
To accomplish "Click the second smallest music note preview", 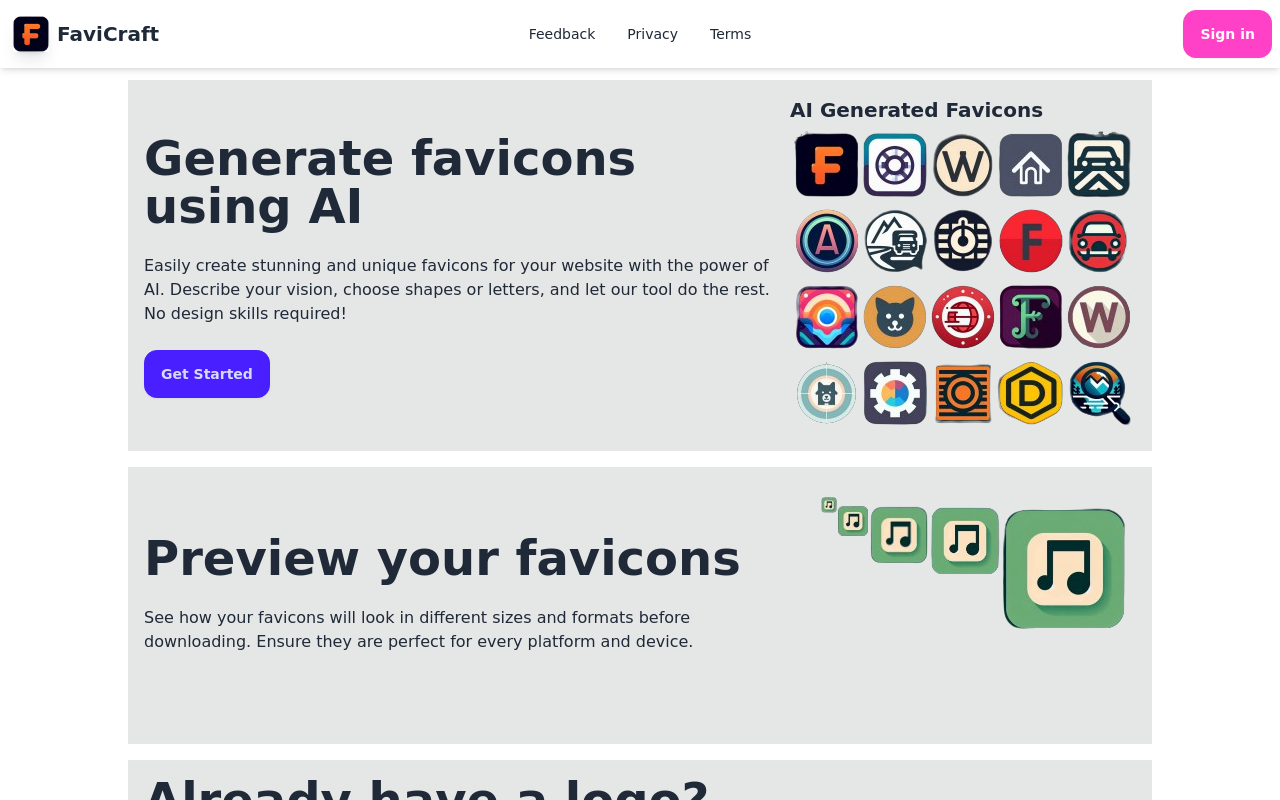I will [853, 521].
